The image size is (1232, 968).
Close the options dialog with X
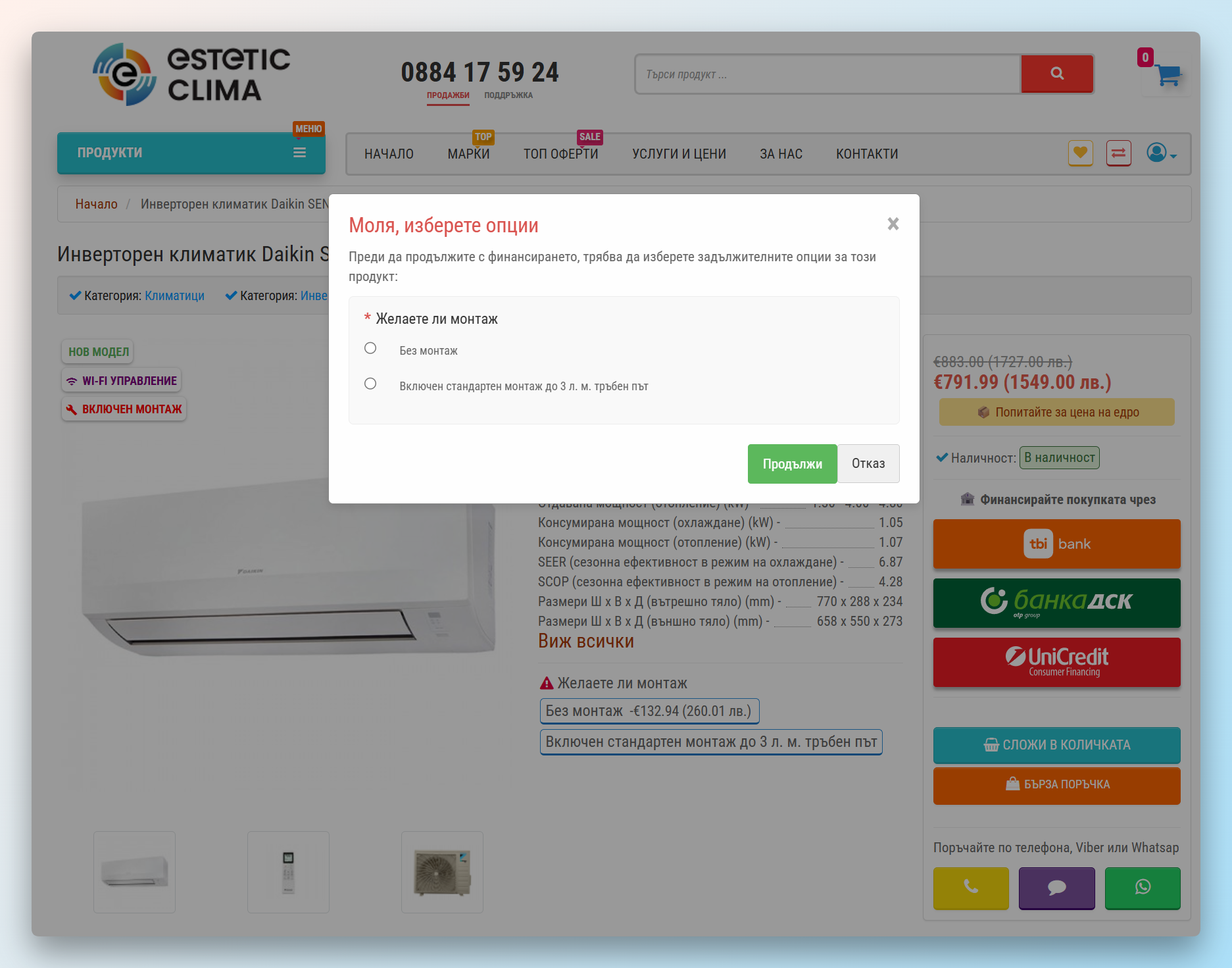click(x=893, y=224)
